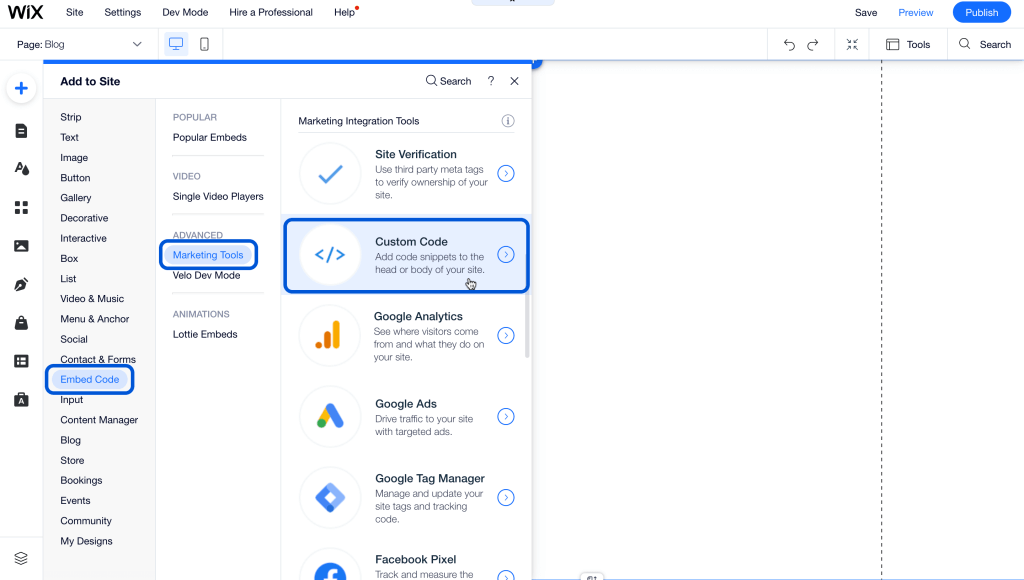This screenshot has height=580, width=1024.
Task: Open the Layers icon at bottom left
Action: (x=21, y=558)
